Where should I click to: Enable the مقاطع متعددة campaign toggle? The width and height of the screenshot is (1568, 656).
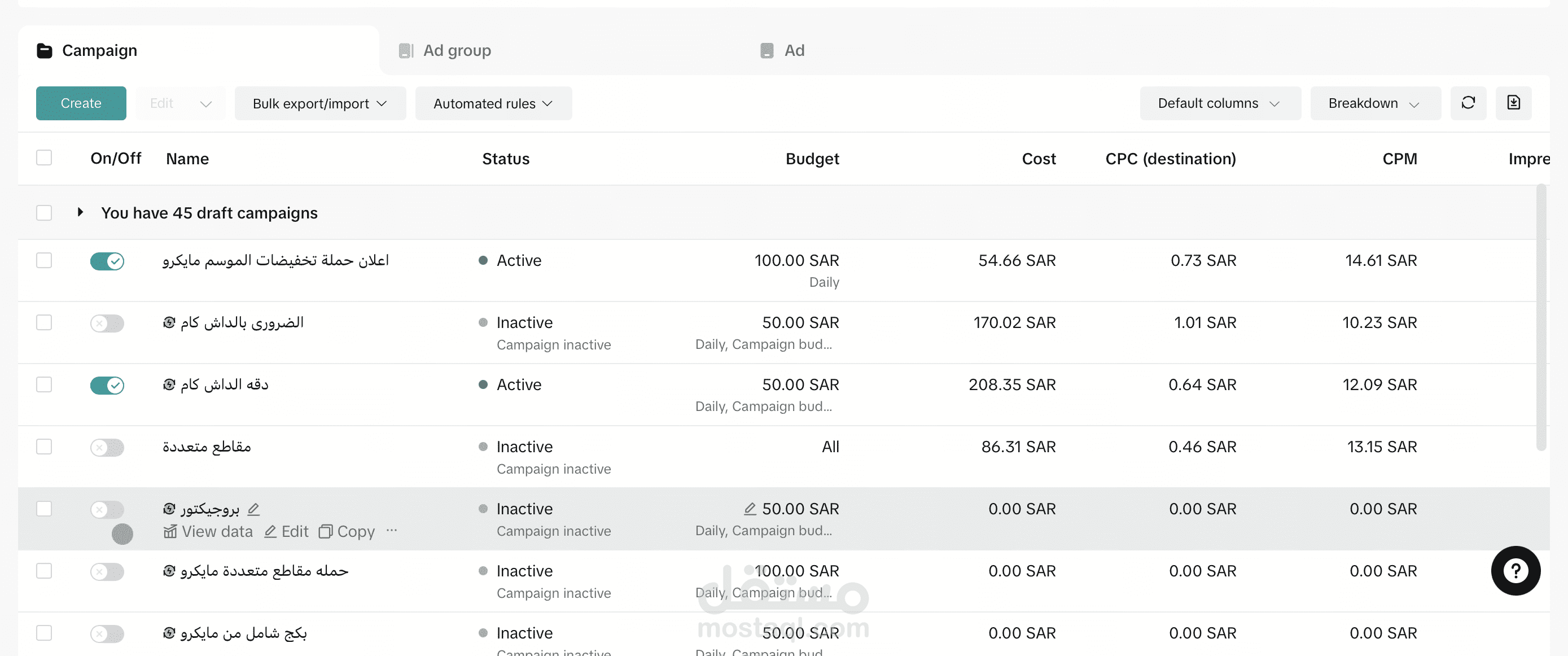tap(107, 447)
